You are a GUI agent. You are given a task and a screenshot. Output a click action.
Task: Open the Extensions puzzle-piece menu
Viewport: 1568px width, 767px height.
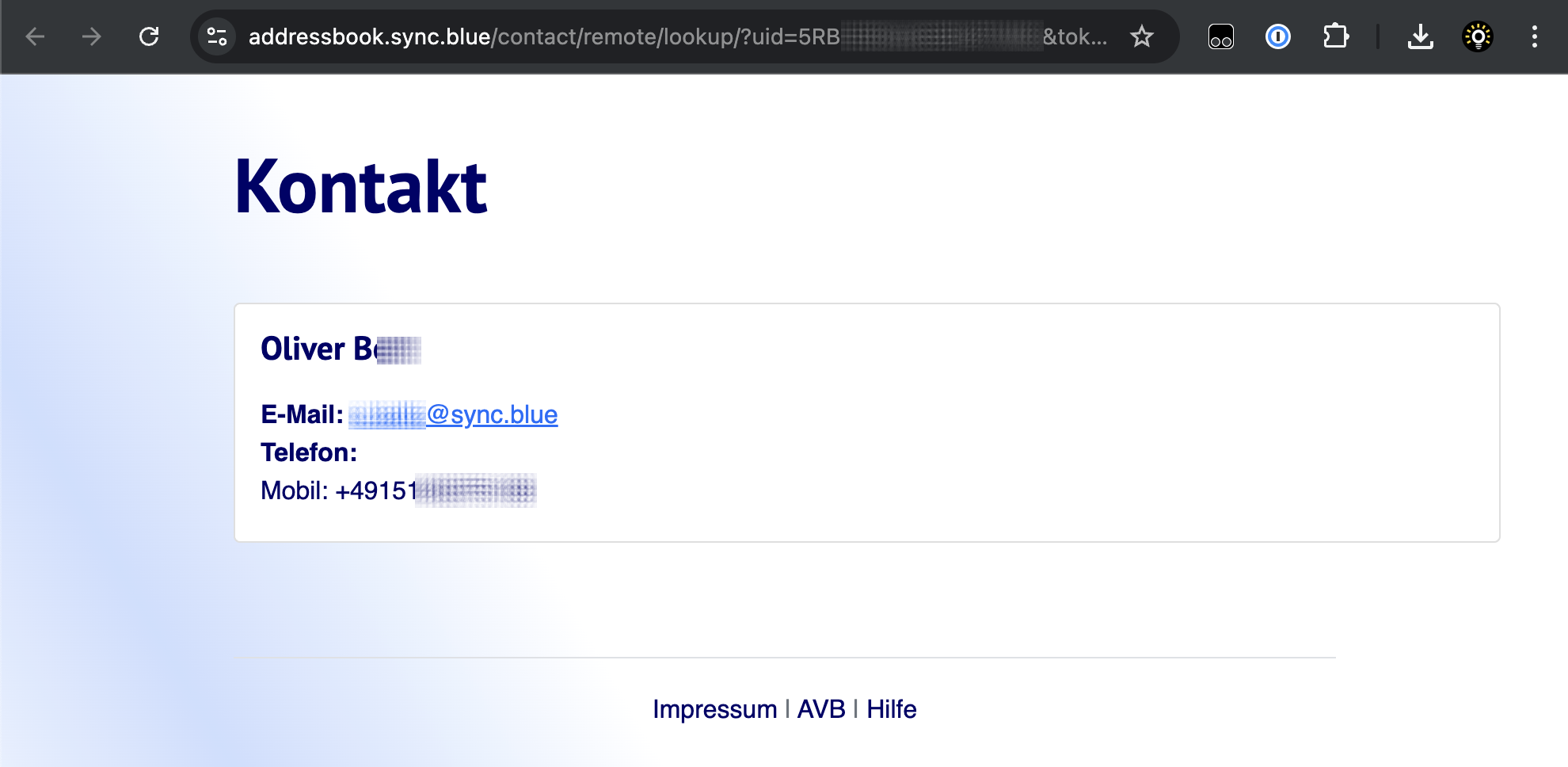pos(1336,36)
